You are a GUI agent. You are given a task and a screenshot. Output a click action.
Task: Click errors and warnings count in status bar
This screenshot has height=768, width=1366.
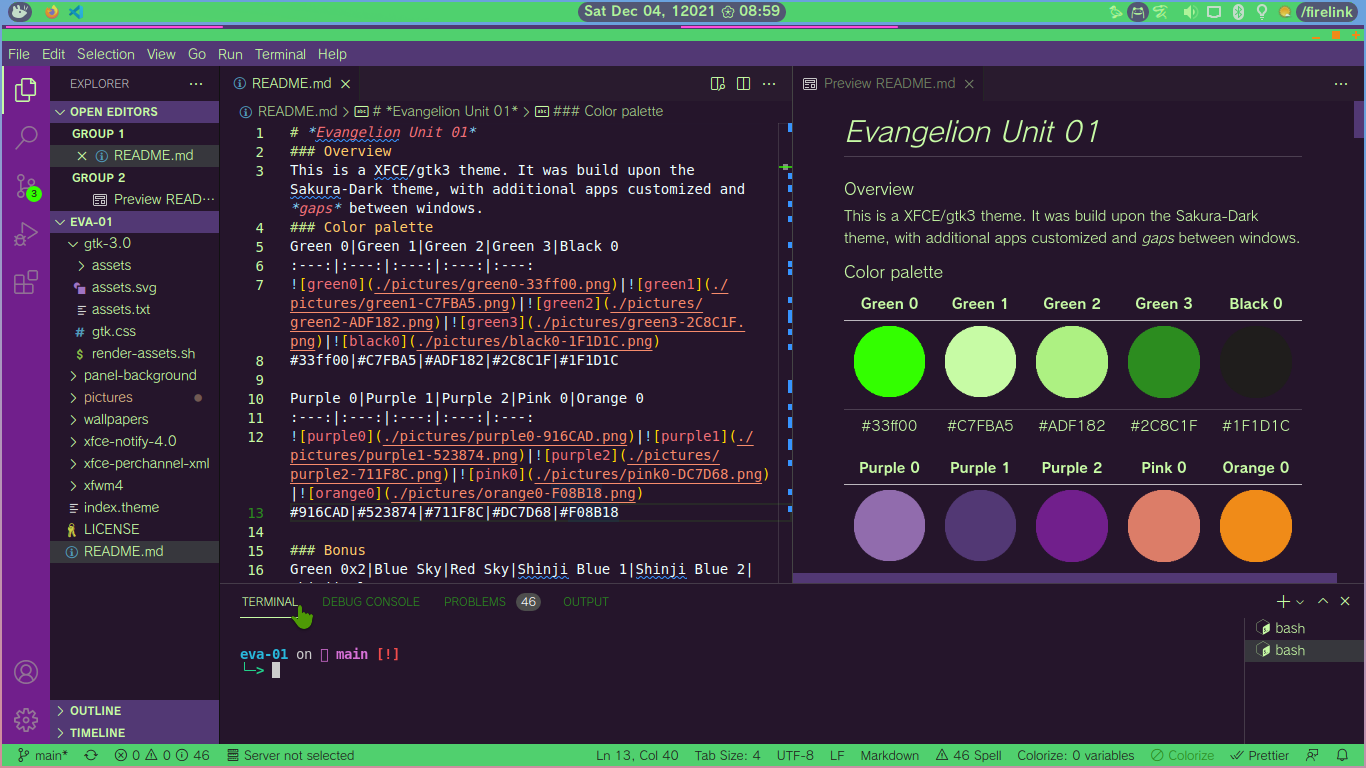[162, 756]
